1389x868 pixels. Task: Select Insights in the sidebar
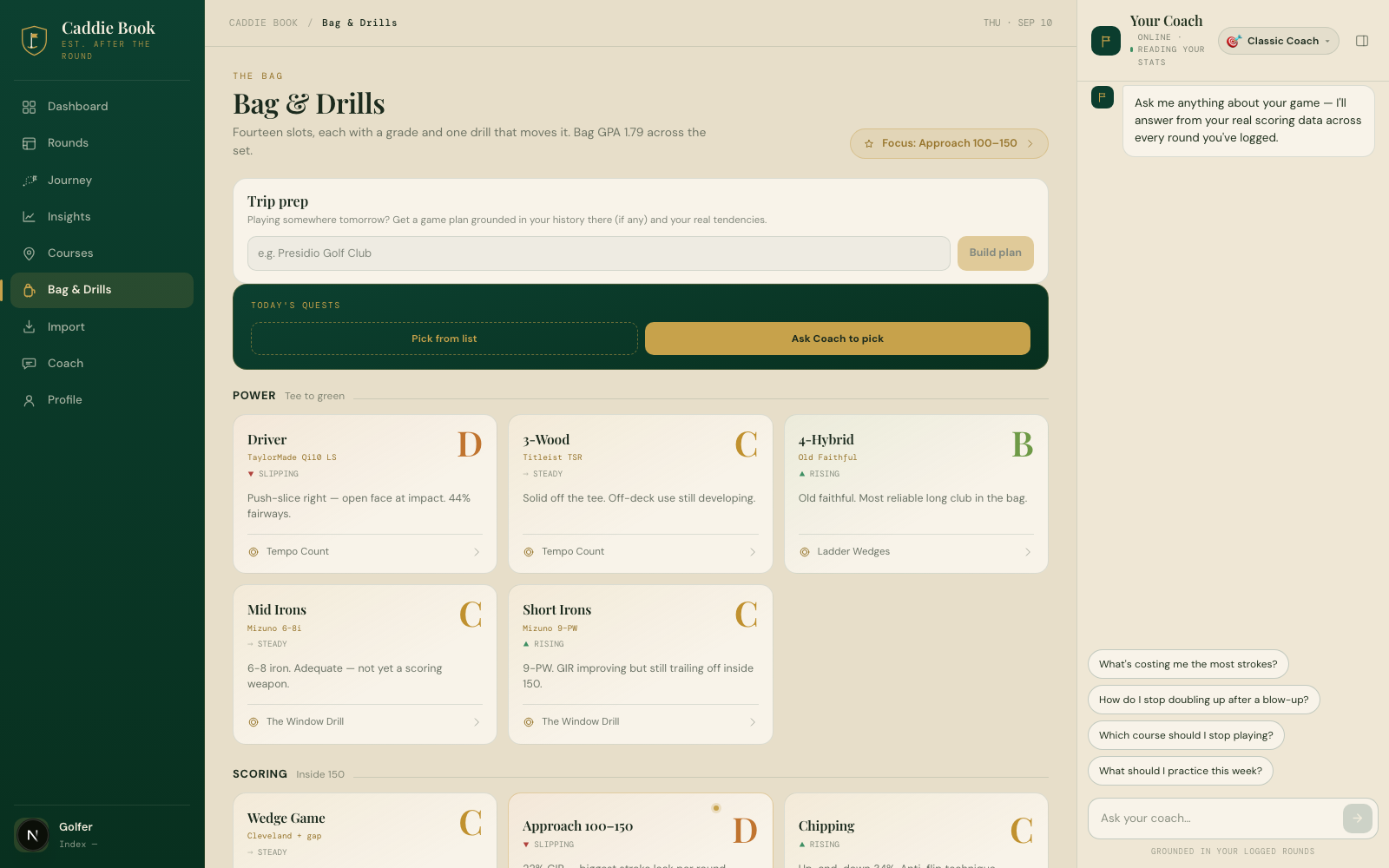102,217
